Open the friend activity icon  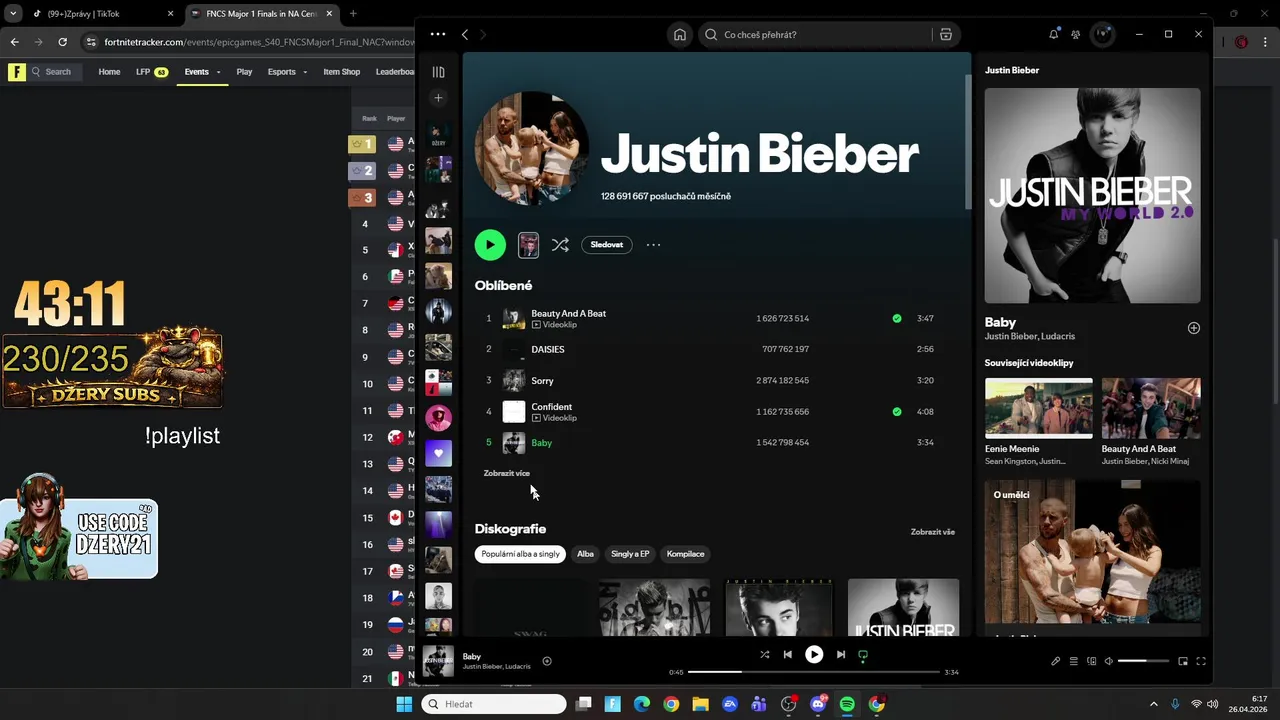[1076, 34]
